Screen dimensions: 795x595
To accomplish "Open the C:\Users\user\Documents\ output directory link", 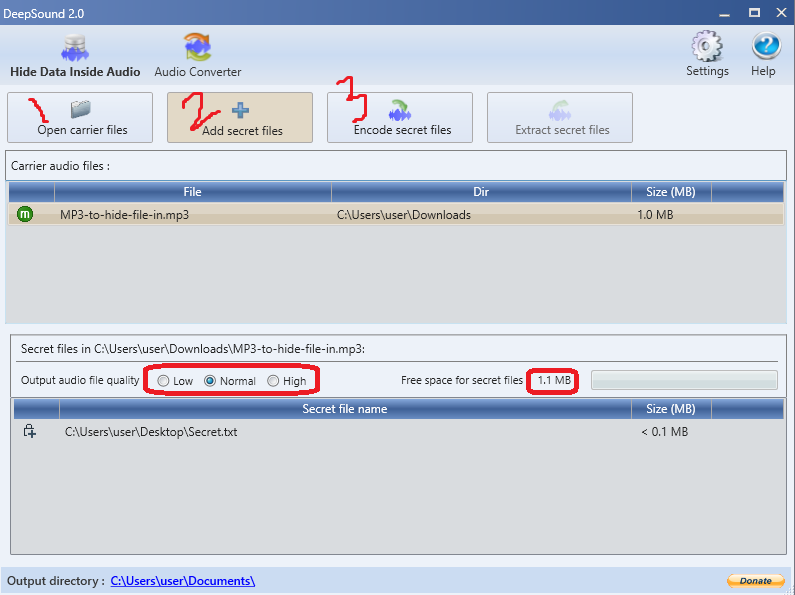I will point(183,581).
